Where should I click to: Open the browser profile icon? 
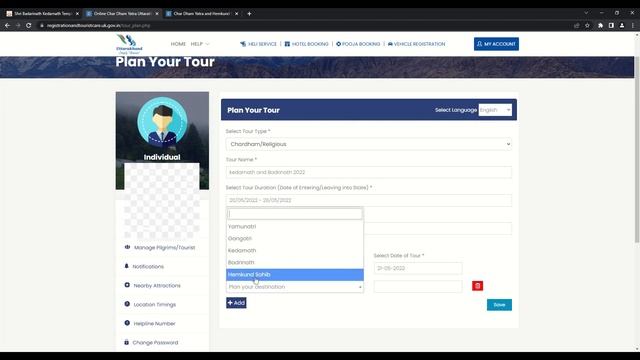click(x=622, y=25)
